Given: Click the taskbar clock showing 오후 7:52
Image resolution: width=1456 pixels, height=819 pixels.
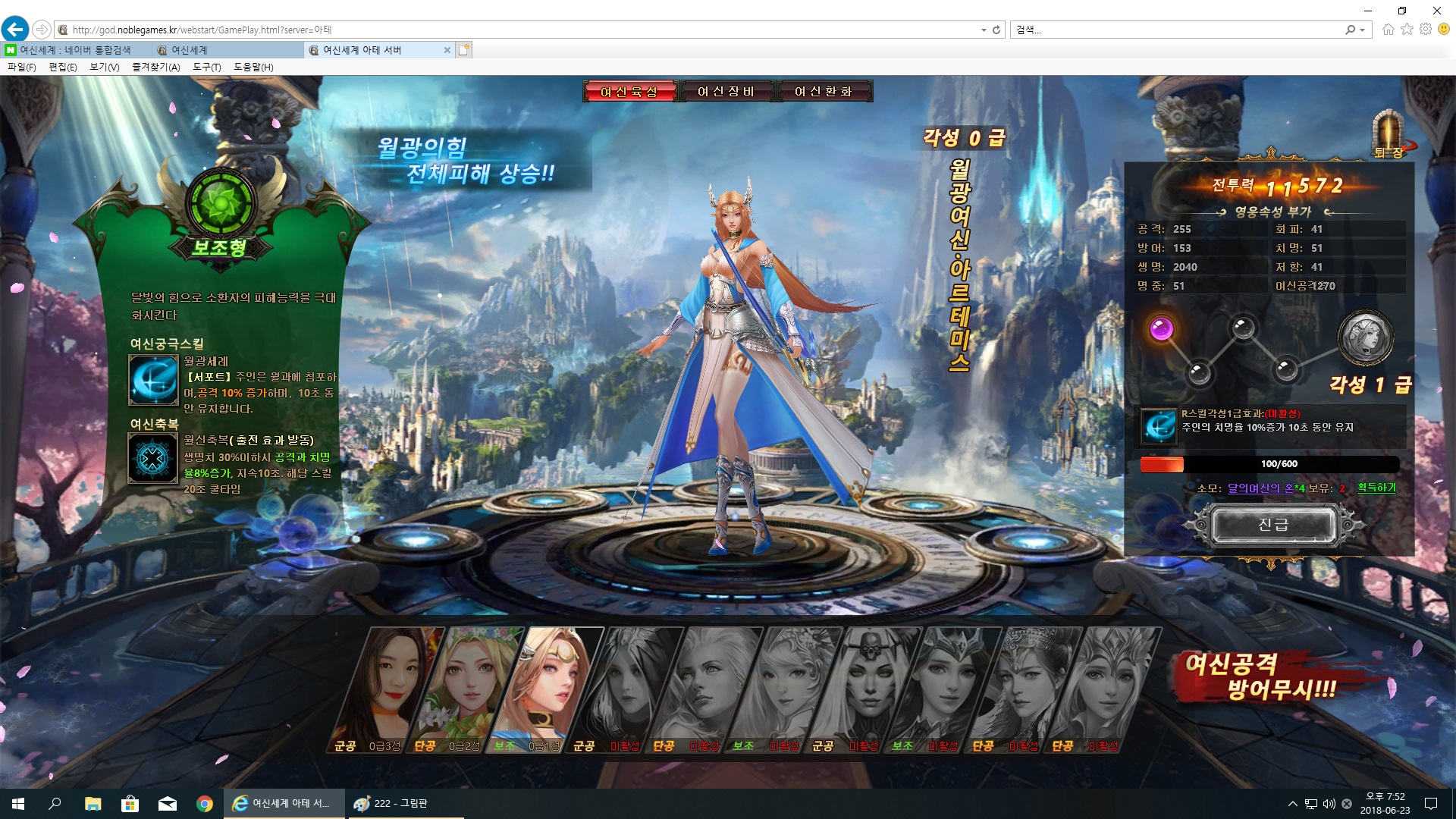Looking at the screenshot, I should point(1385,804).
